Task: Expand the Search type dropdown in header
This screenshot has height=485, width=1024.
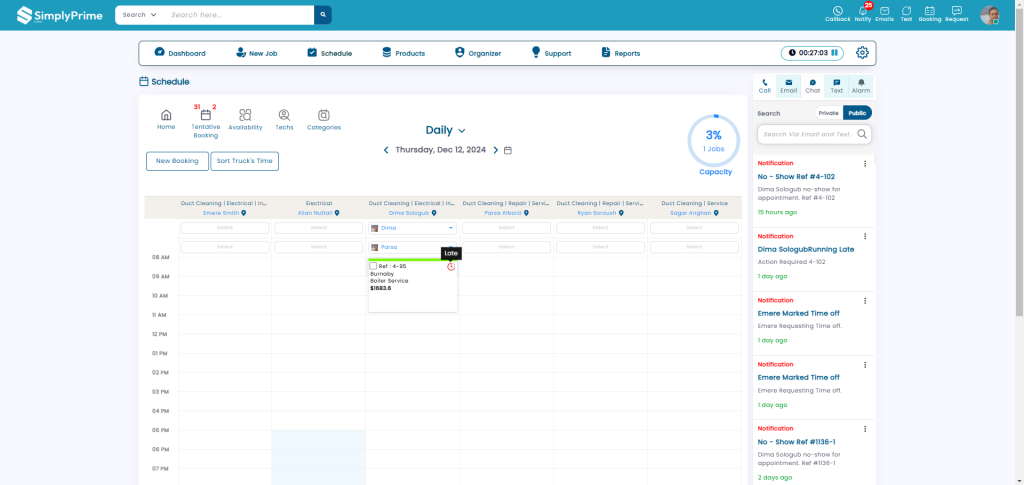Action: pos(139,15)
